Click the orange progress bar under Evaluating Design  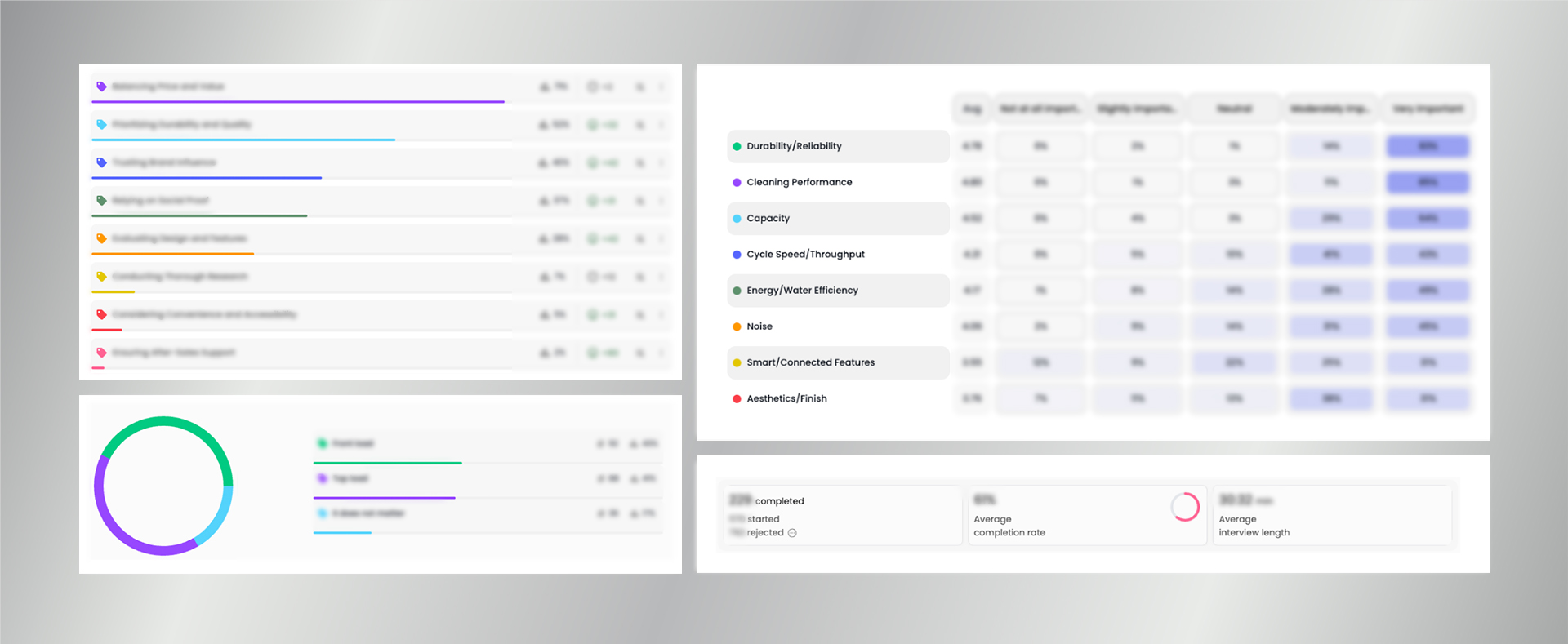(172, 254)
